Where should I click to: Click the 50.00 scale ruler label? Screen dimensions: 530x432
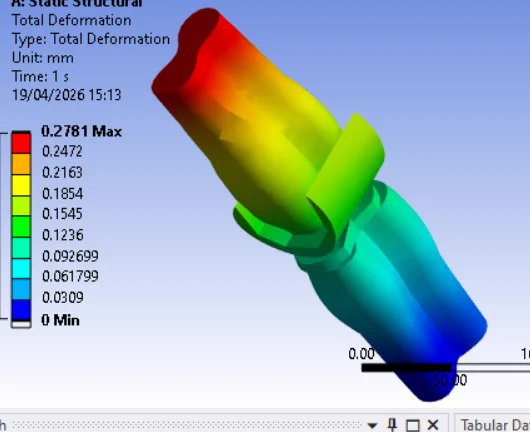[450, 380]
